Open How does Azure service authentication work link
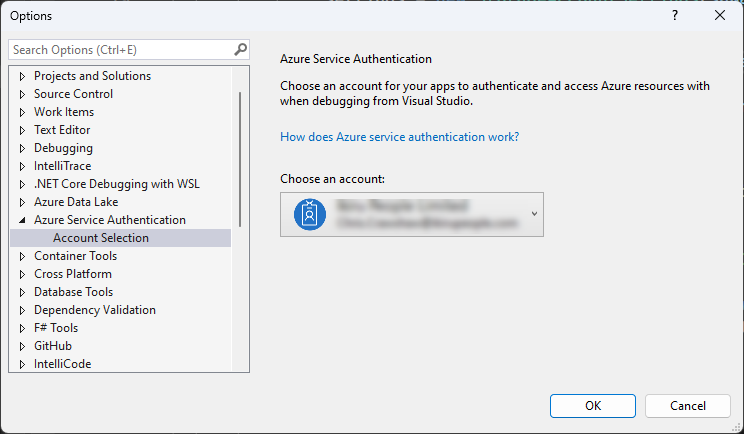 400,137
